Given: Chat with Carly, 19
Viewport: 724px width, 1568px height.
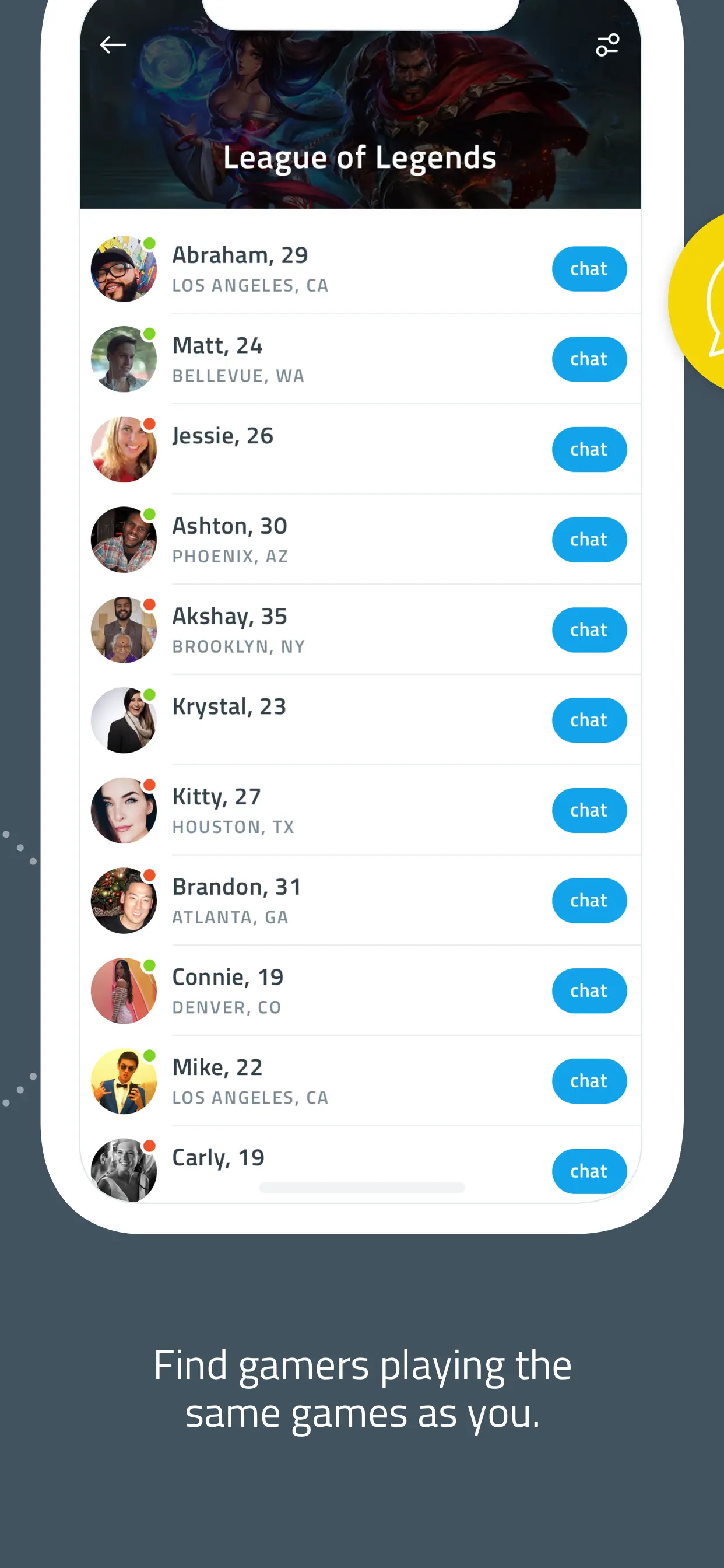Looking at the screenshot, I should click(x=589, y=1171).
